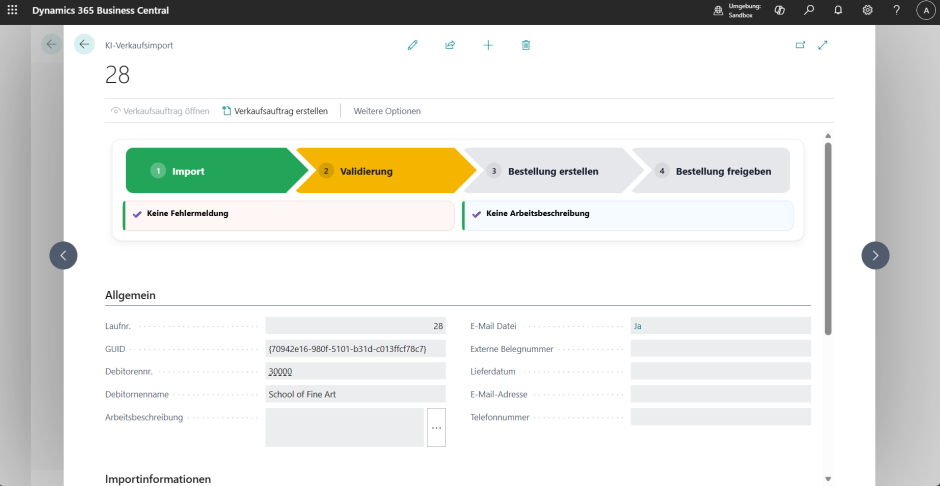This screenshot has height=486, width=940.
Task: Click the share icon in header
Action: point(450,45)
